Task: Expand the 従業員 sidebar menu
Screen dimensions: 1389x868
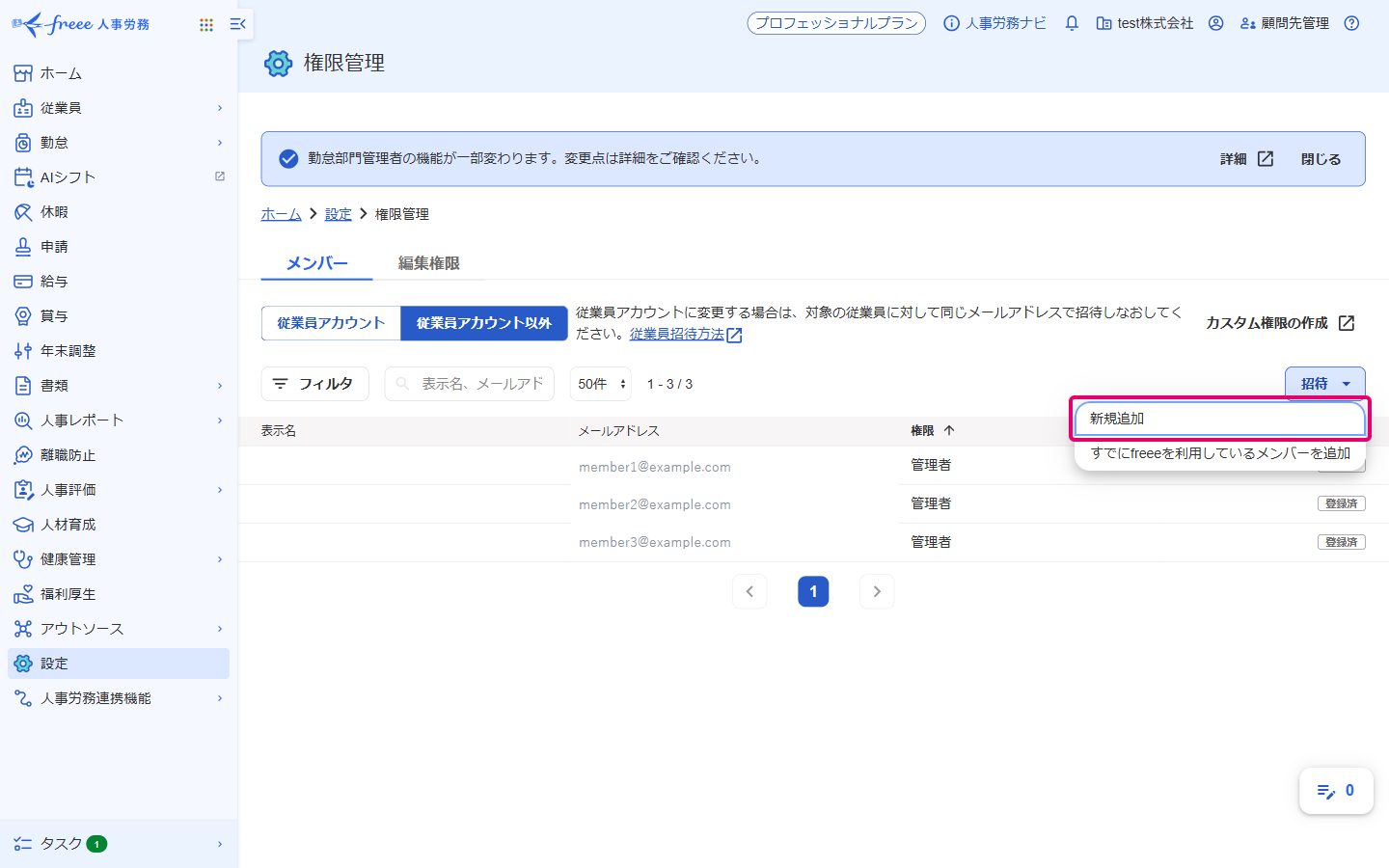Action: point(119,108)
